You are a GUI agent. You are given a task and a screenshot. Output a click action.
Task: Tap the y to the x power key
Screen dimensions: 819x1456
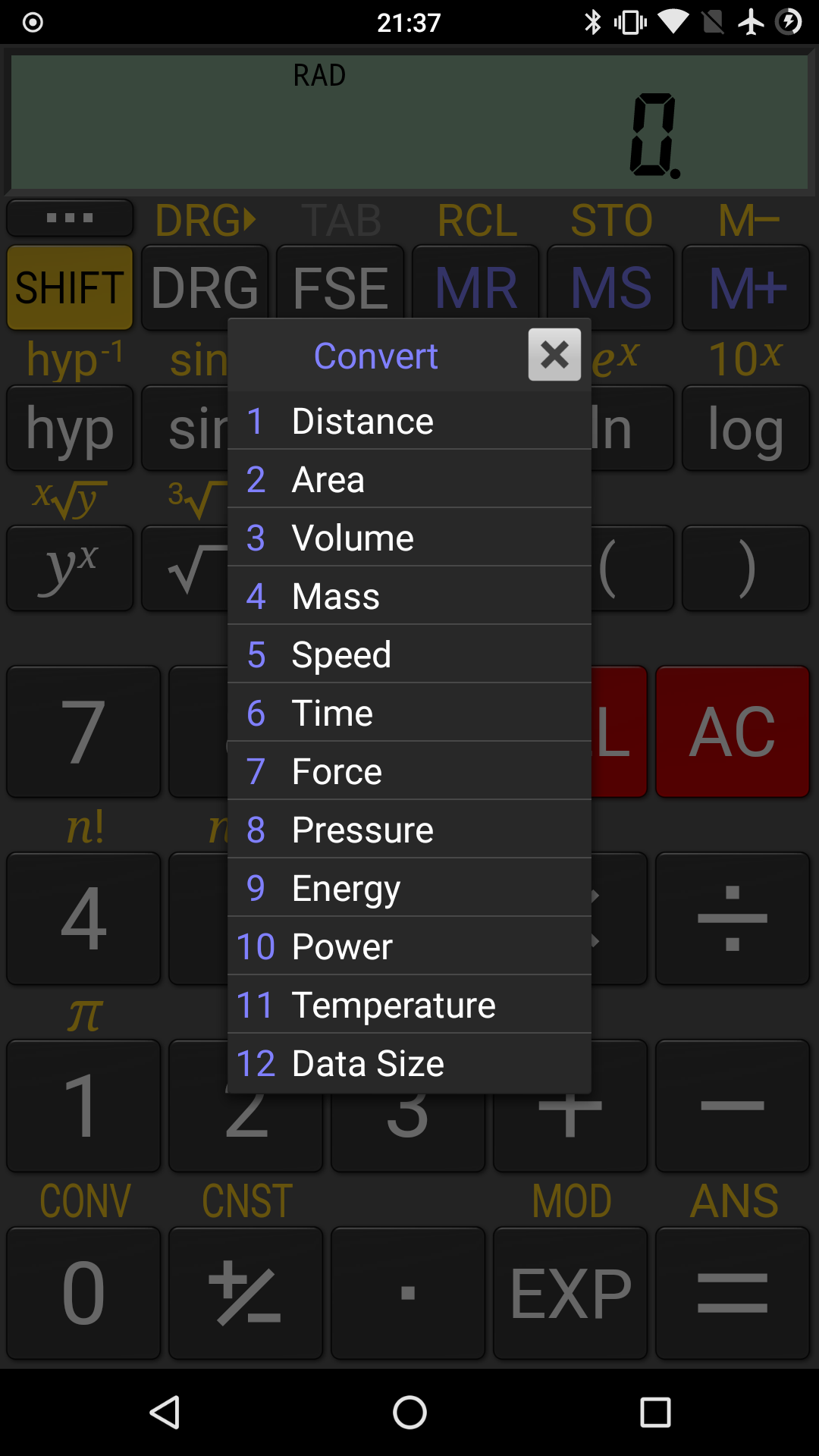[70, 568]
